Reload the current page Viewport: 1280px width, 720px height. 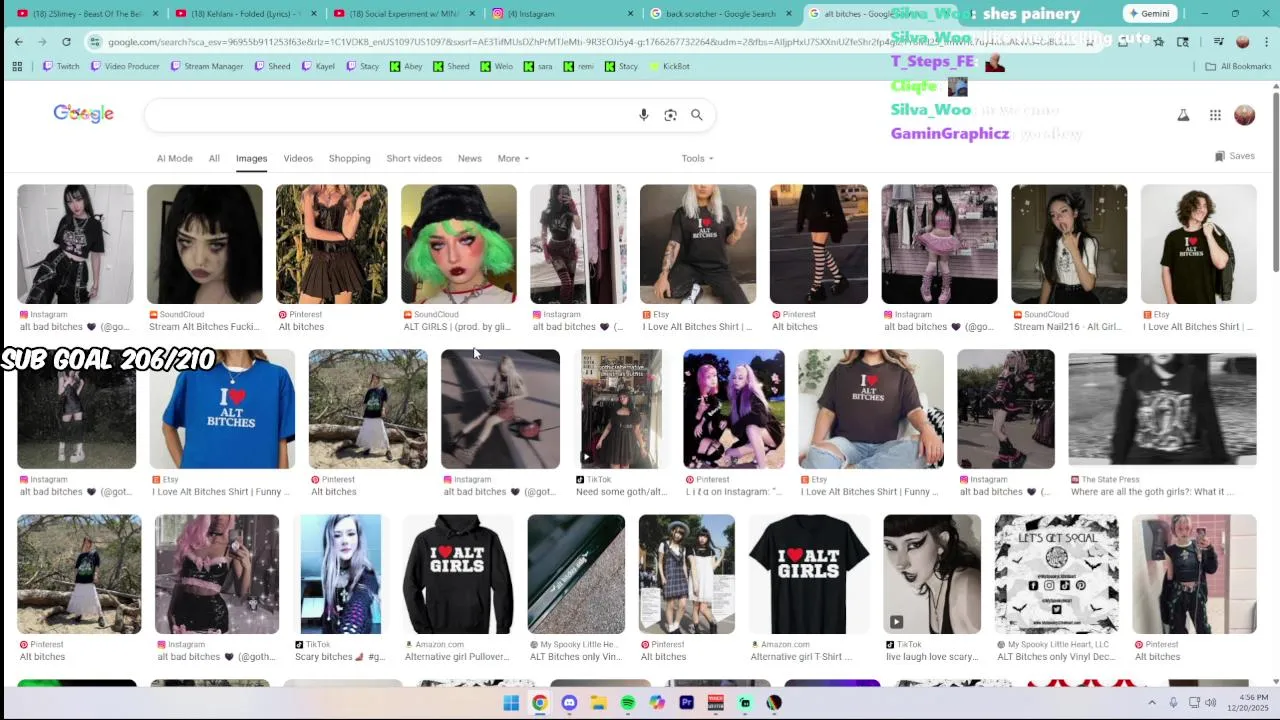pos(66,41)
